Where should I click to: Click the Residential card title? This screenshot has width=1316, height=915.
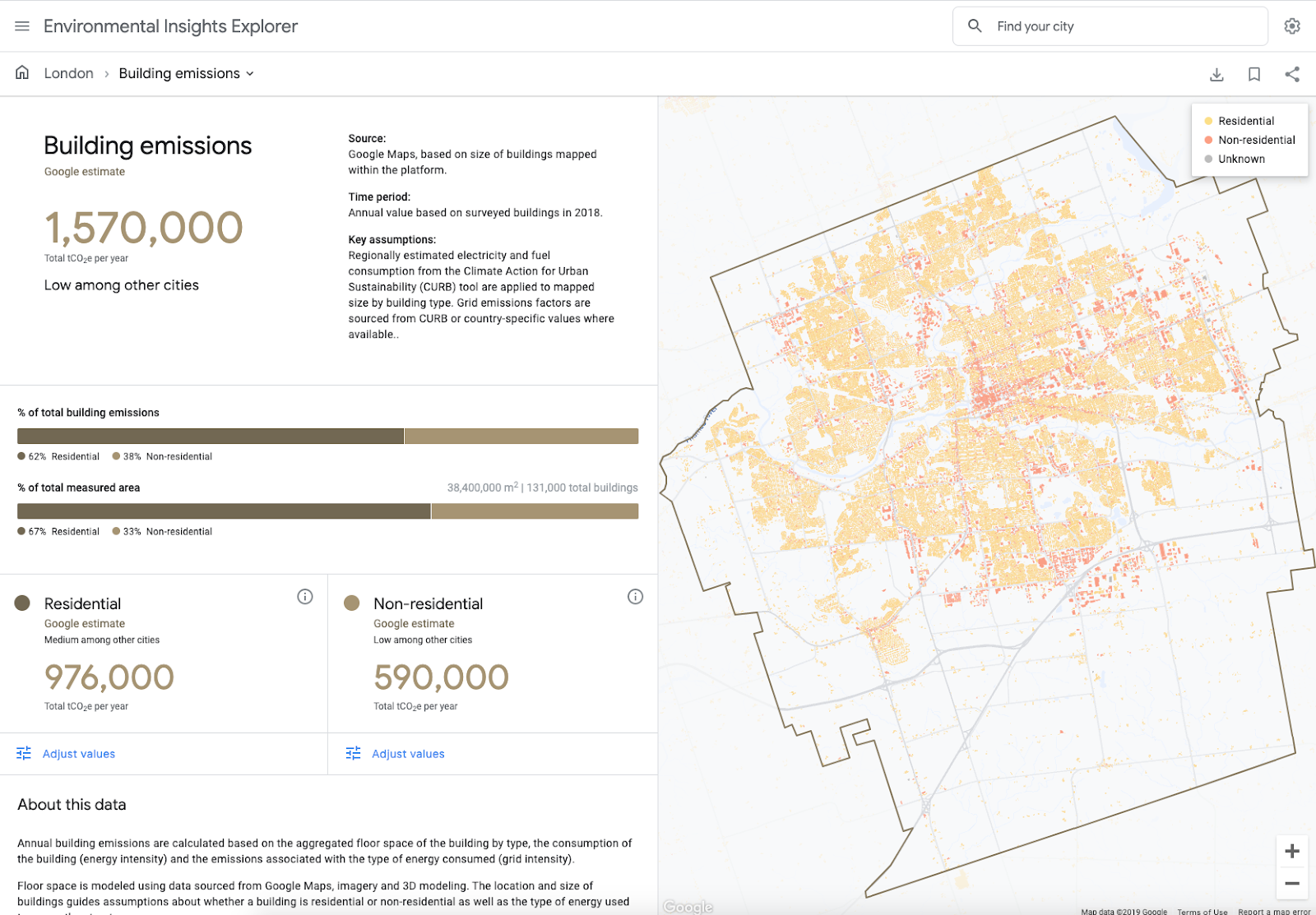coord(82,603)
